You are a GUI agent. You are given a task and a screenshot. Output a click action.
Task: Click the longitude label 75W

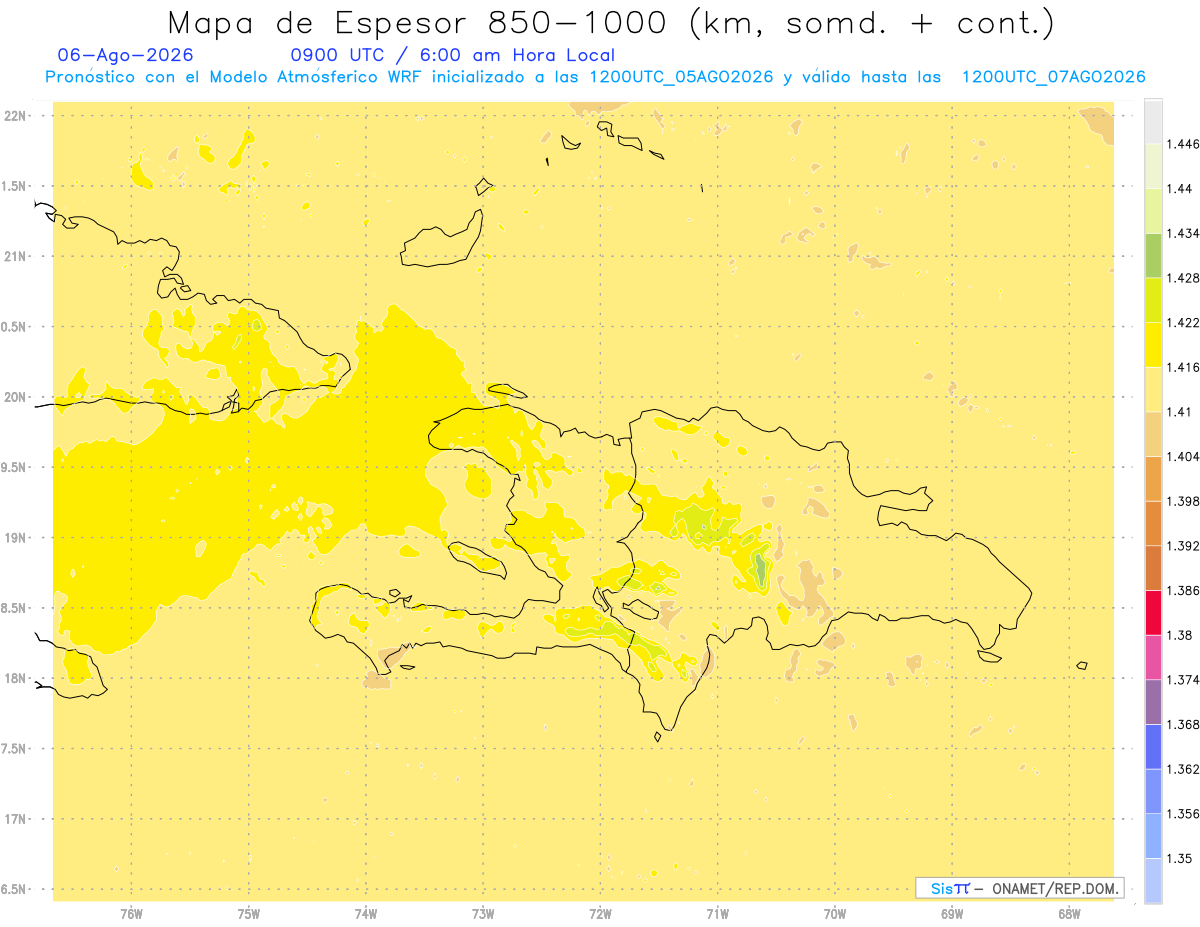[249, 914]
